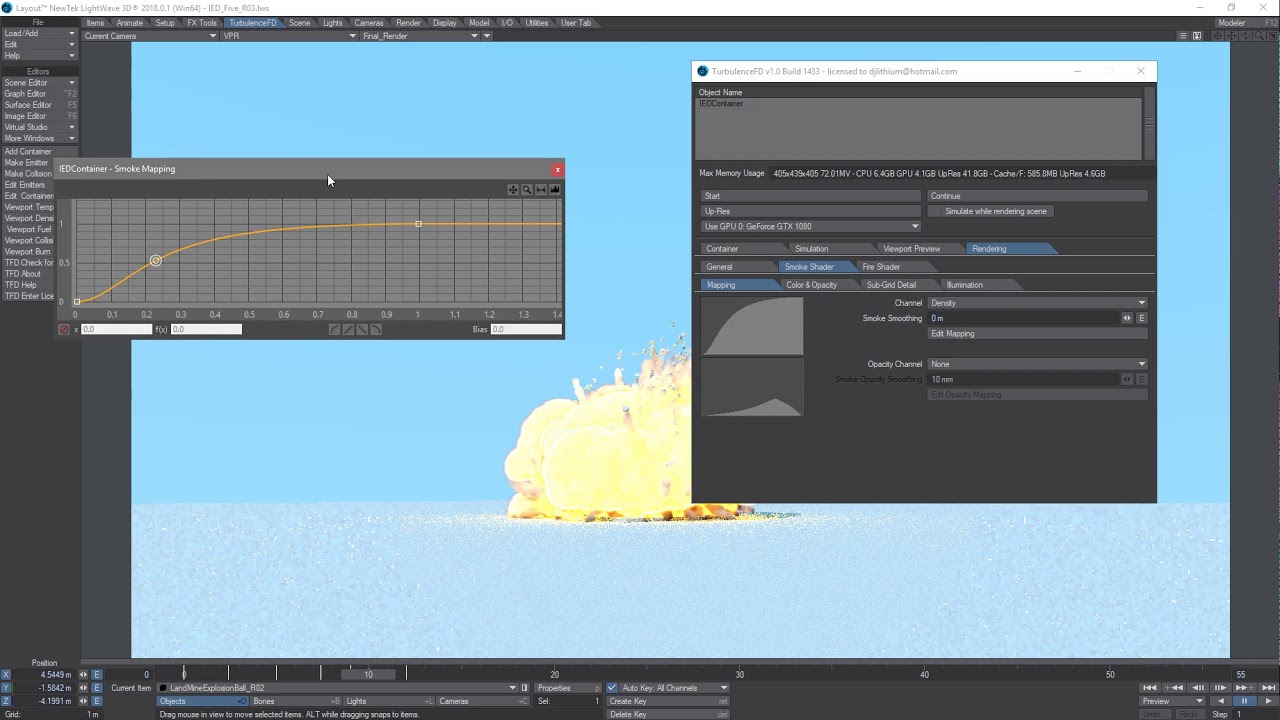Click the Bias input field

[x=525, y=329]
